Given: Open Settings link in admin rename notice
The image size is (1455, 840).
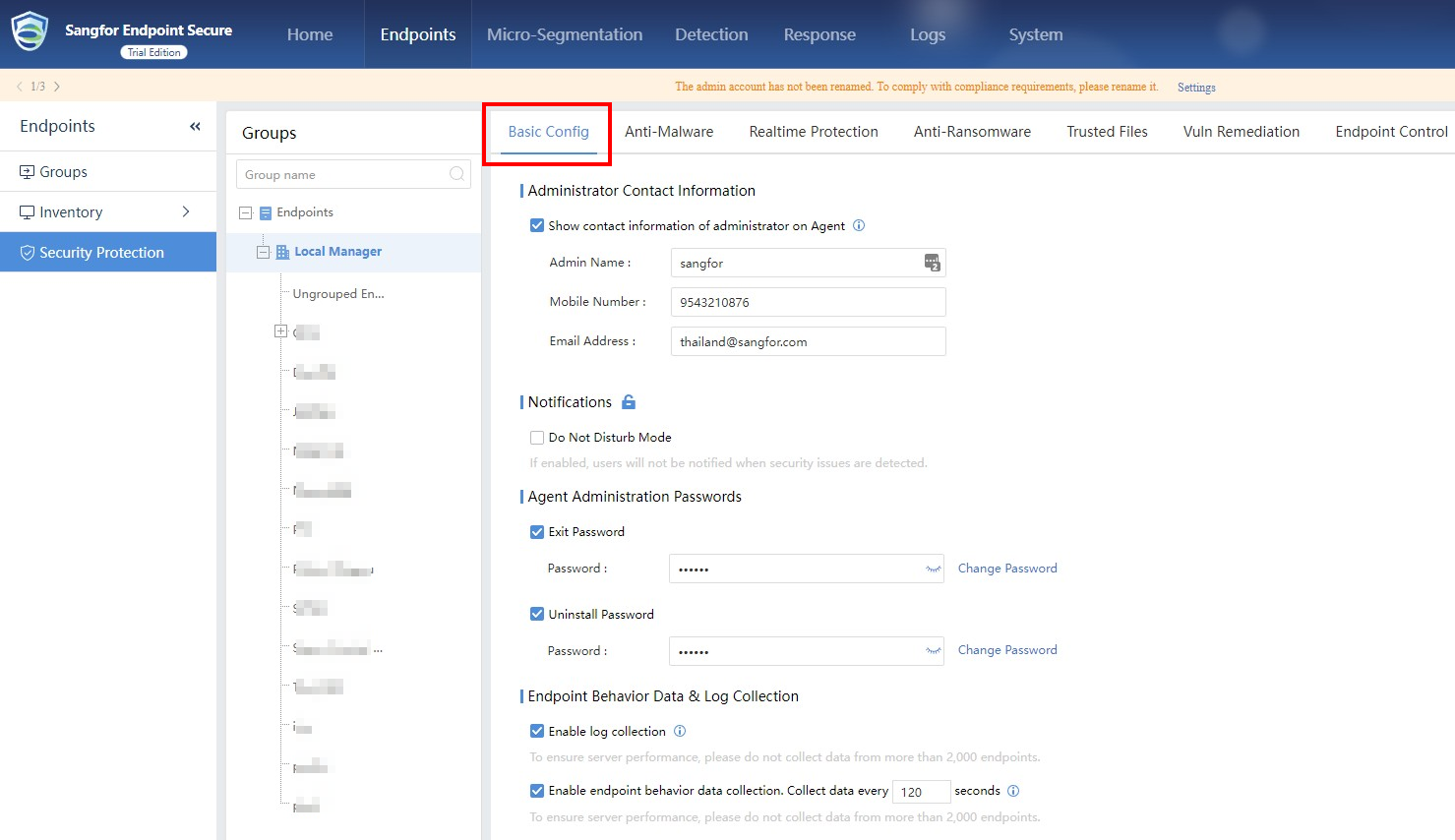Looking at the screenshot, I should point(1196,88).
